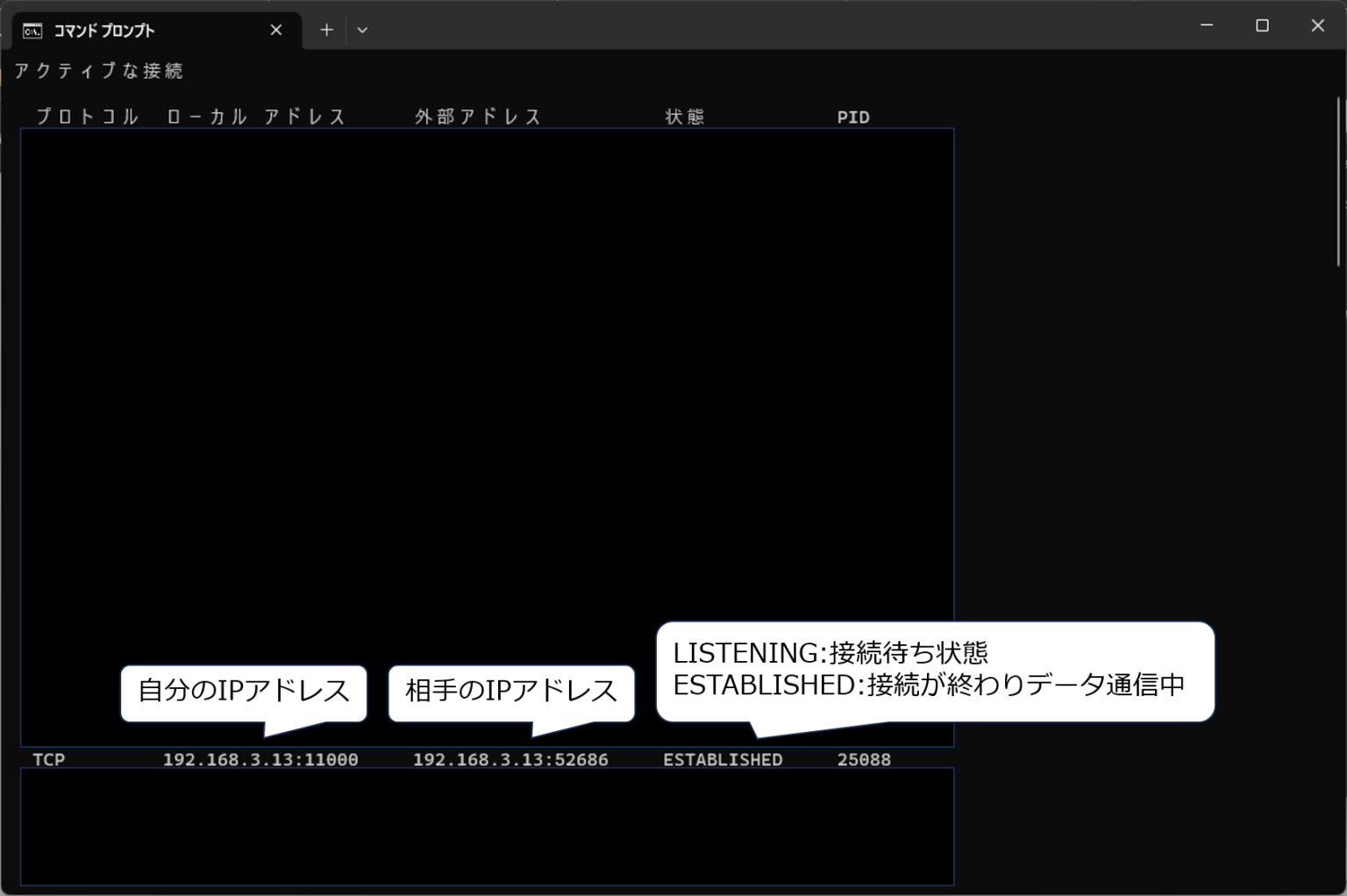The width and height of the screenshot is (1347, 896).
Task: Open a new tab with the plus icon
Action: [x=326, y=29]
